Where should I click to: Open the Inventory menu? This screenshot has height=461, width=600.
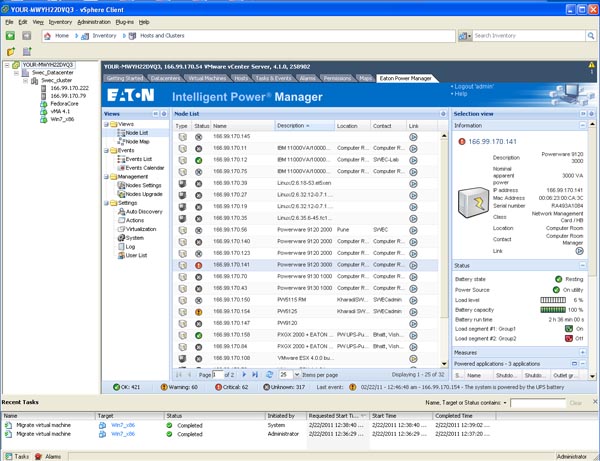coord(60,22)
